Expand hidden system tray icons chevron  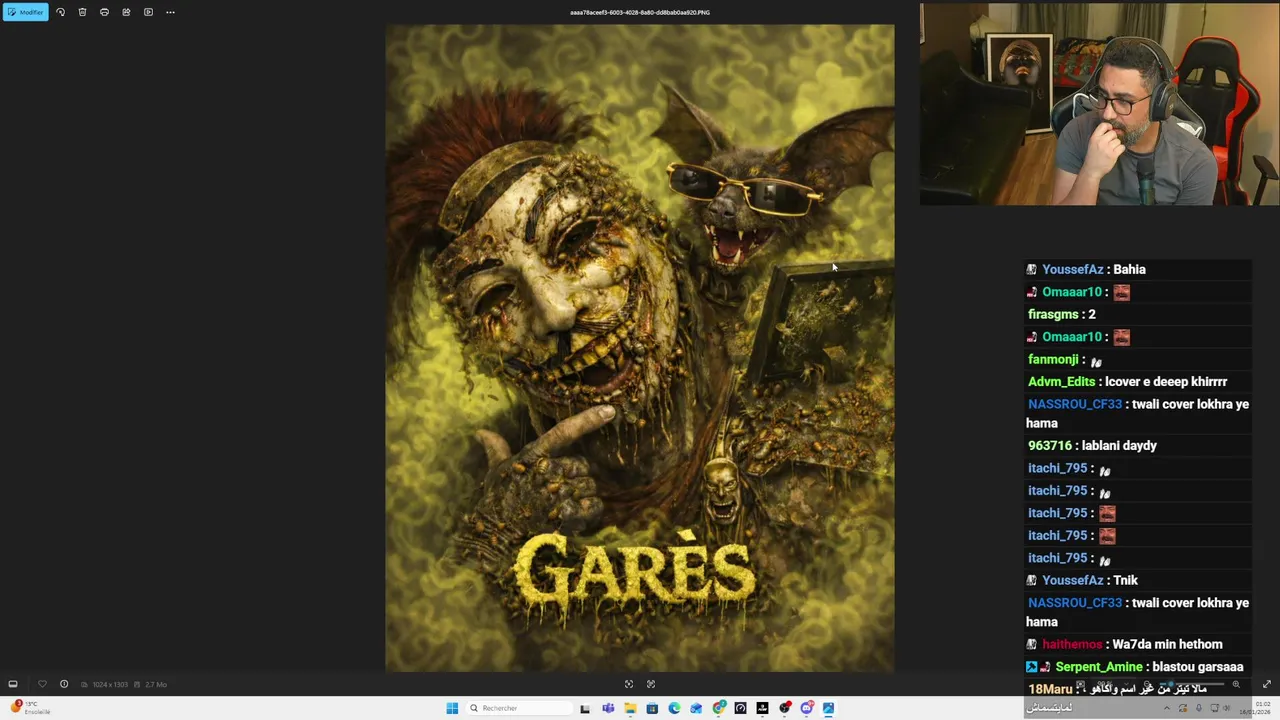click(1167, 708)
